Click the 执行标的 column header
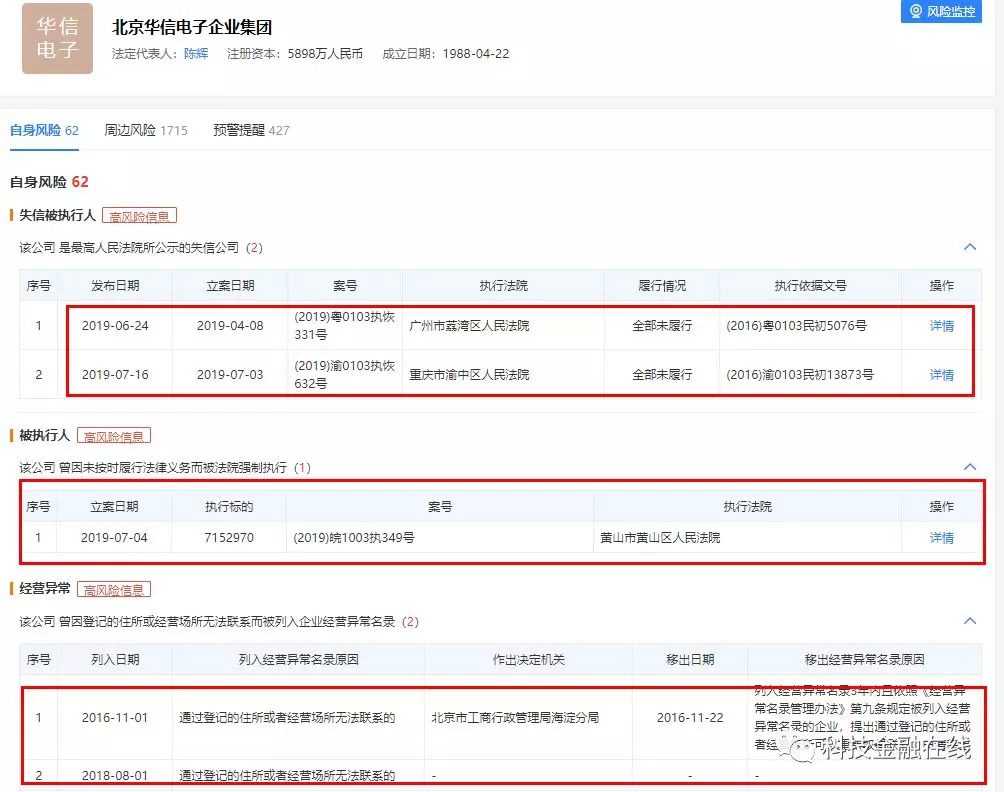Image resolution: width=1004 pixels, height=792 pixels. tap(229, 506)
